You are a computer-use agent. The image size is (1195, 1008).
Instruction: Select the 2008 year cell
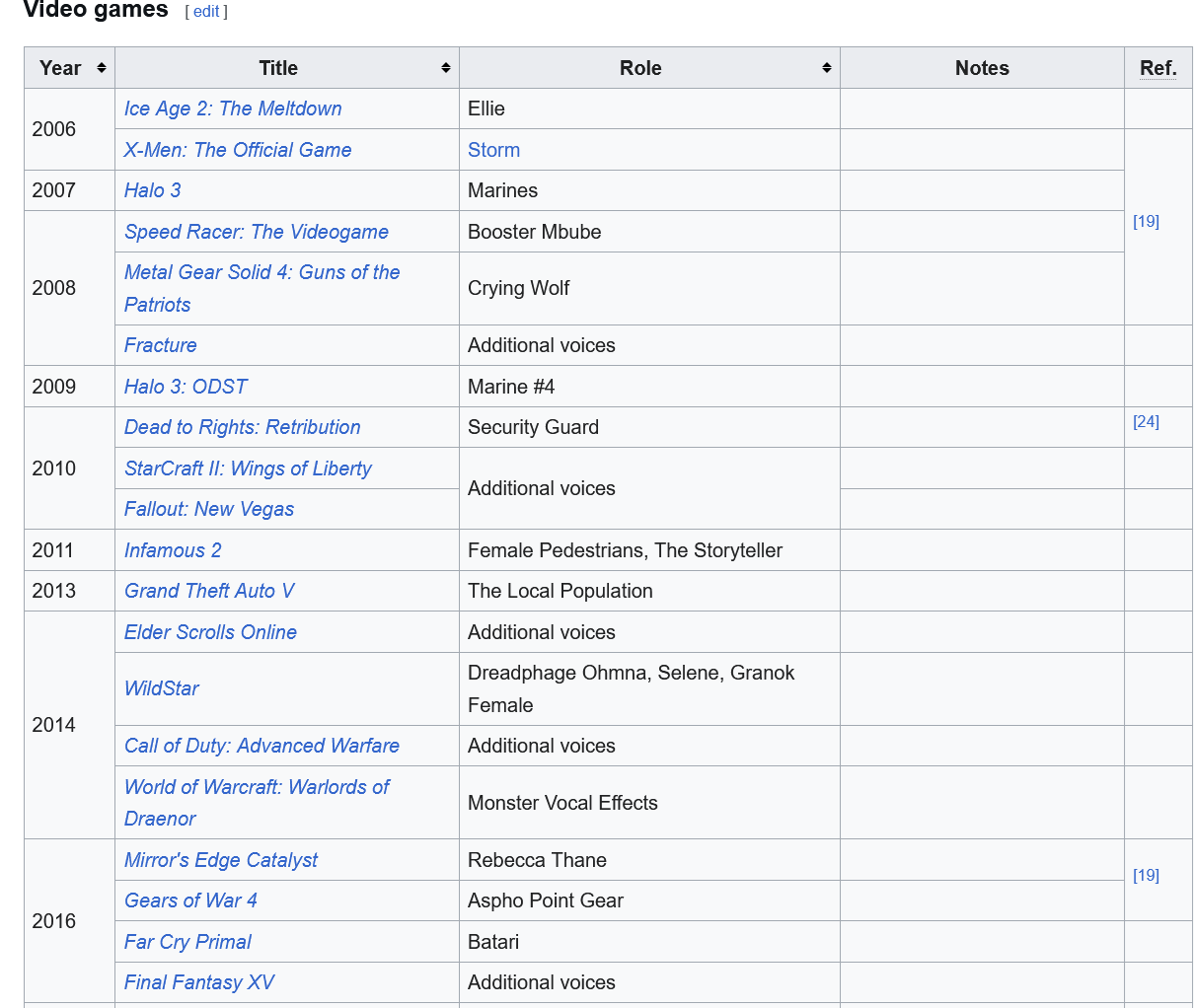pos(69,288)
